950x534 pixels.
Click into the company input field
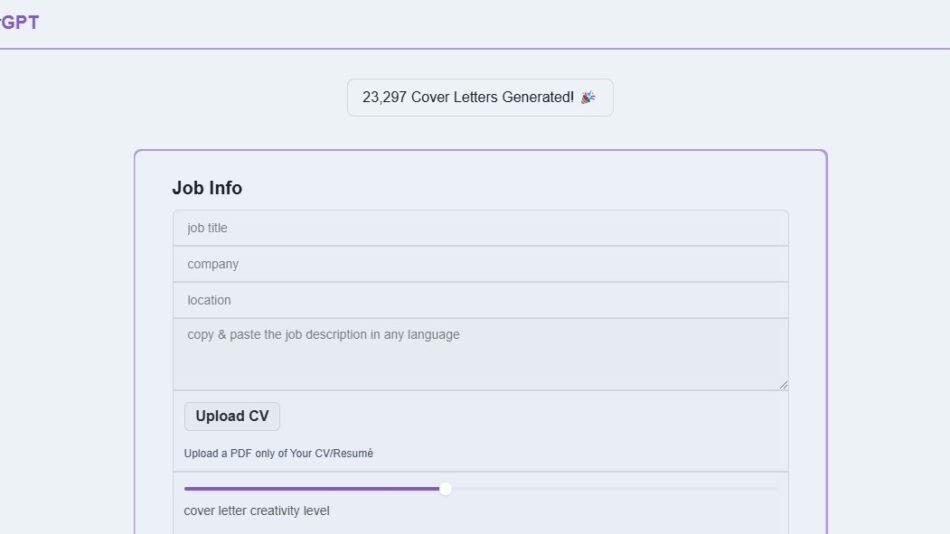click(x=480, y=264)
